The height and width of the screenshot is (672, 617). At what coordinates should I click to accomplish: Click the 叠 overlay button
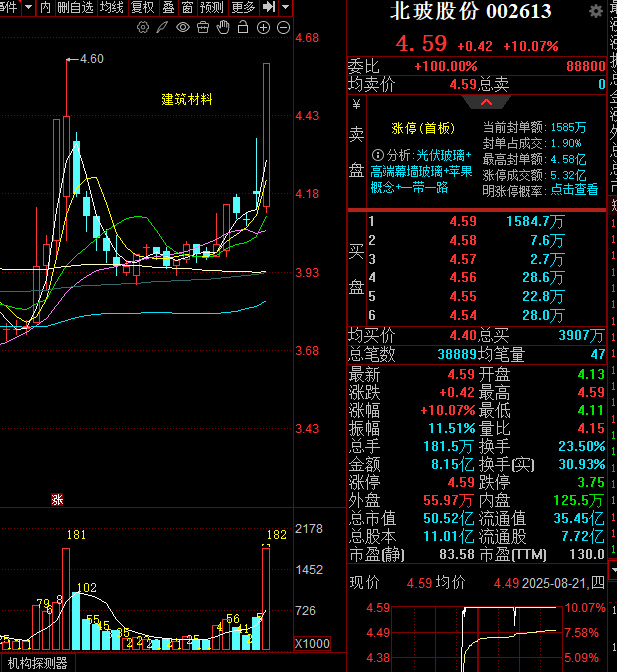[x=168, y=7]
